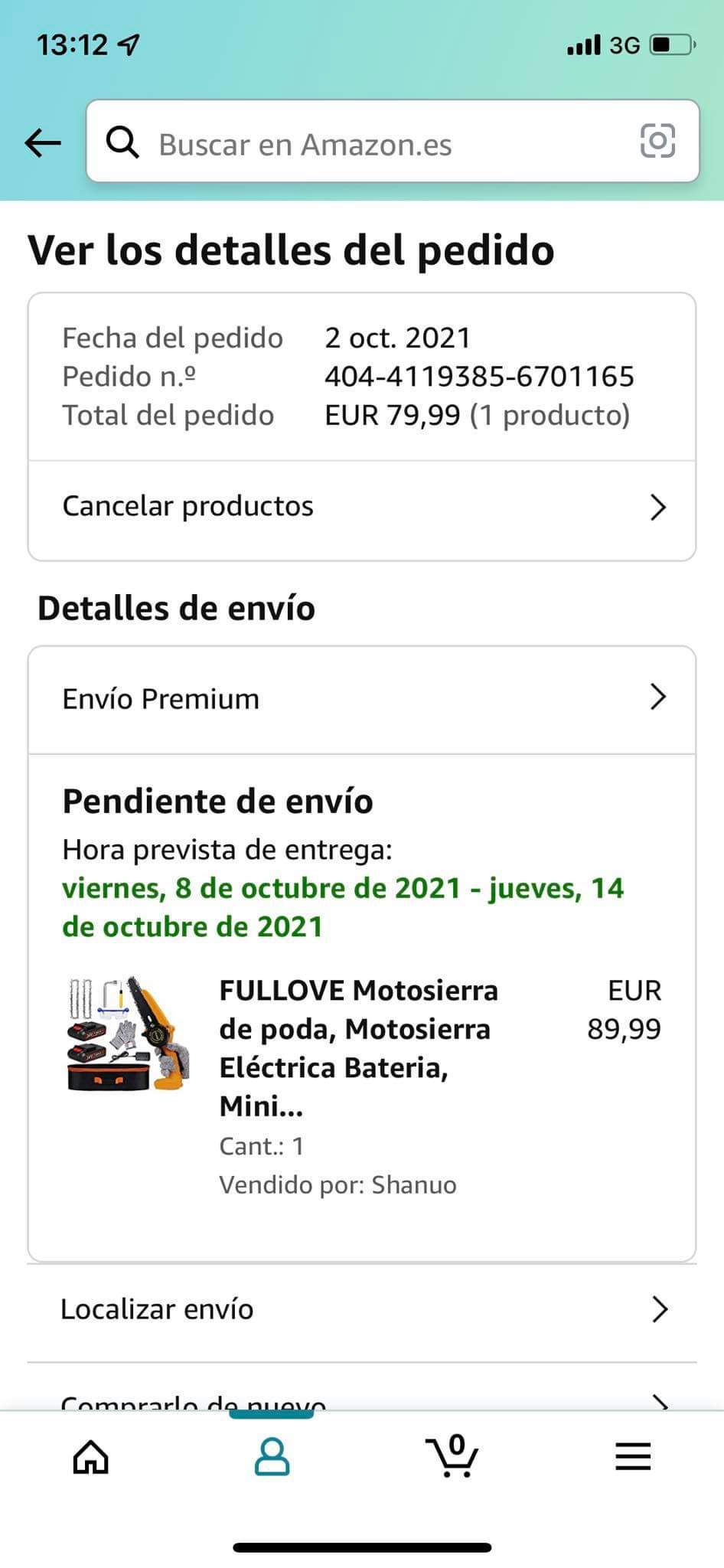Go to Home tab icon

(x=90, y=1456)
